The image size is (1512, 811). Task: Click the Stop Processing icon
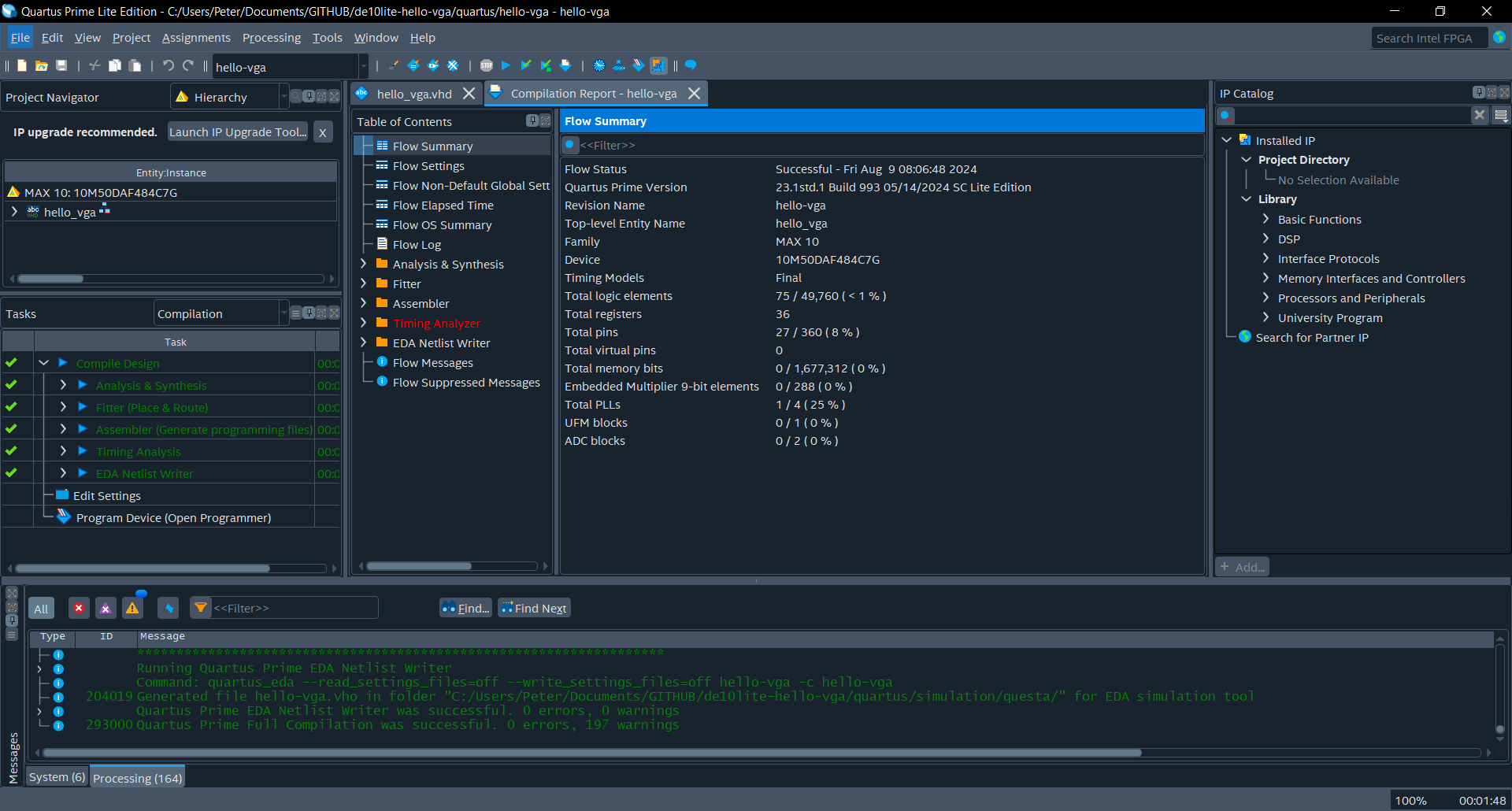pyautogui.click(x=487, y=66)
